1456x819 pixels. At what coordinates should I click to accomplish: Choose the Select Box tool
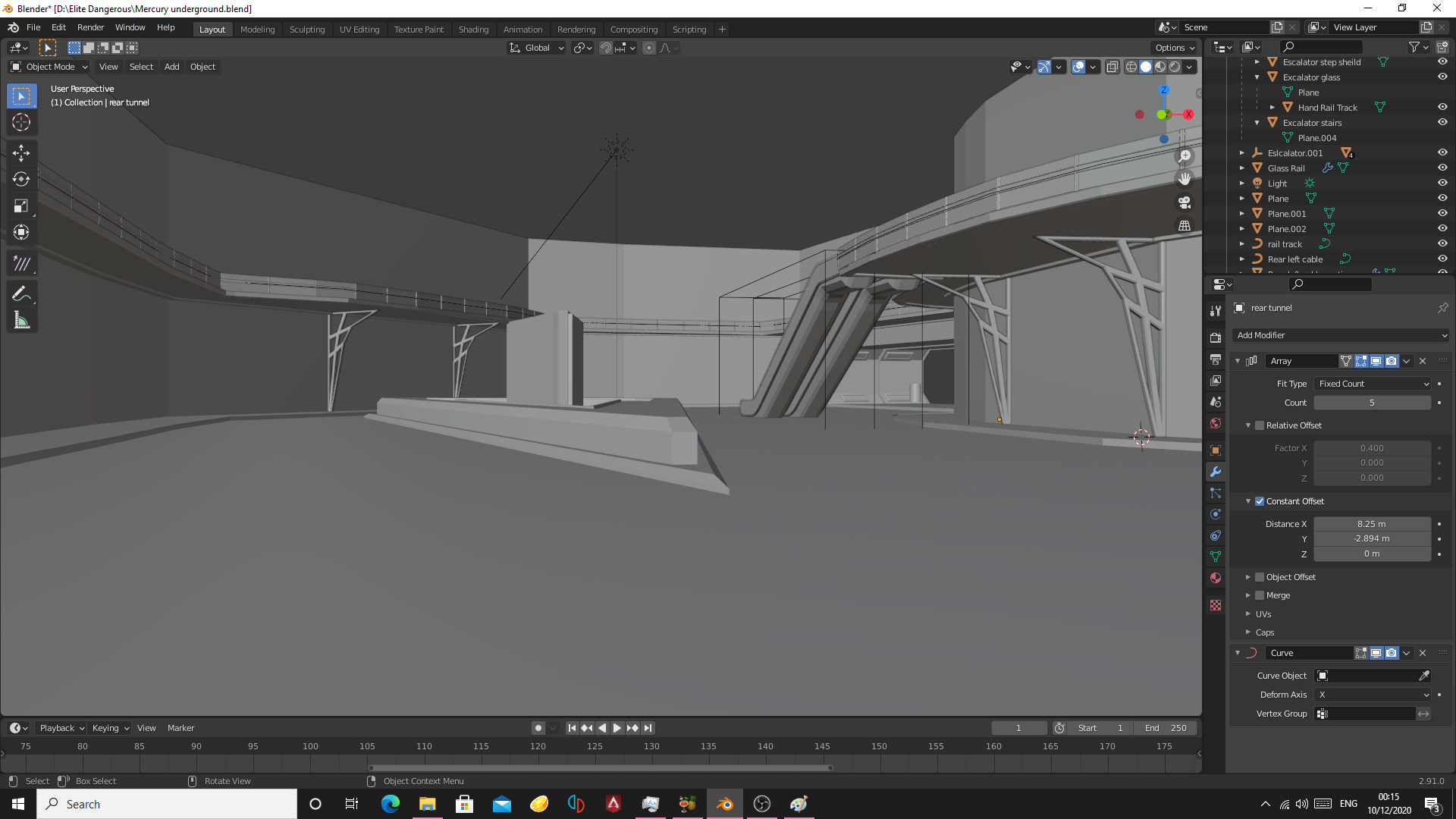point(21,96)
